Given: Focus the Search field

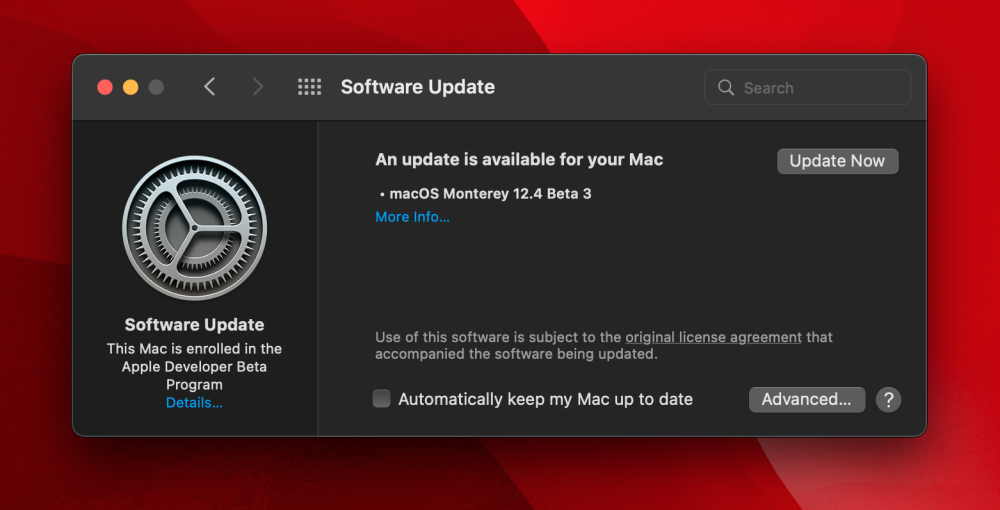Looking at the screenshot, I should click(x=807, y=87).
